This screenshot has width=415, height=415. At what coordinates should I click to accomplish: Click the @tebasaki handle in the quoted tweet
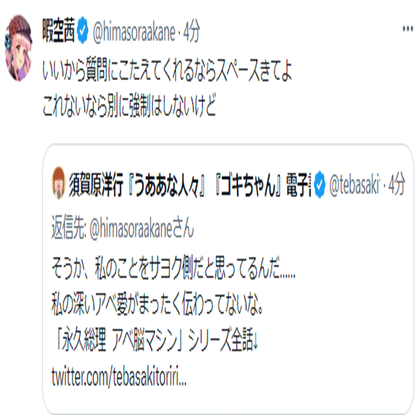[x=355, y=185]
